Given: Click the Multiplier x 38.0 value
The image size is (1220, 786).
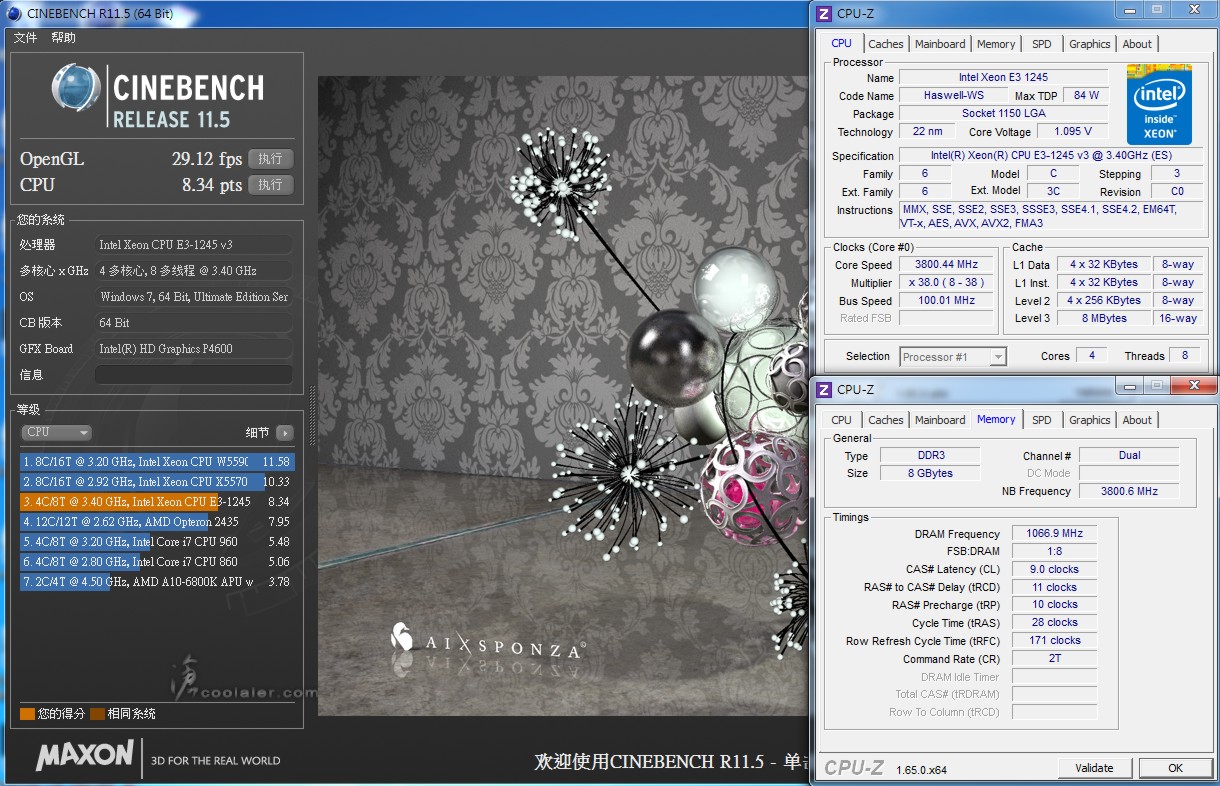Looking at the screenshot, I should (946, 283).
